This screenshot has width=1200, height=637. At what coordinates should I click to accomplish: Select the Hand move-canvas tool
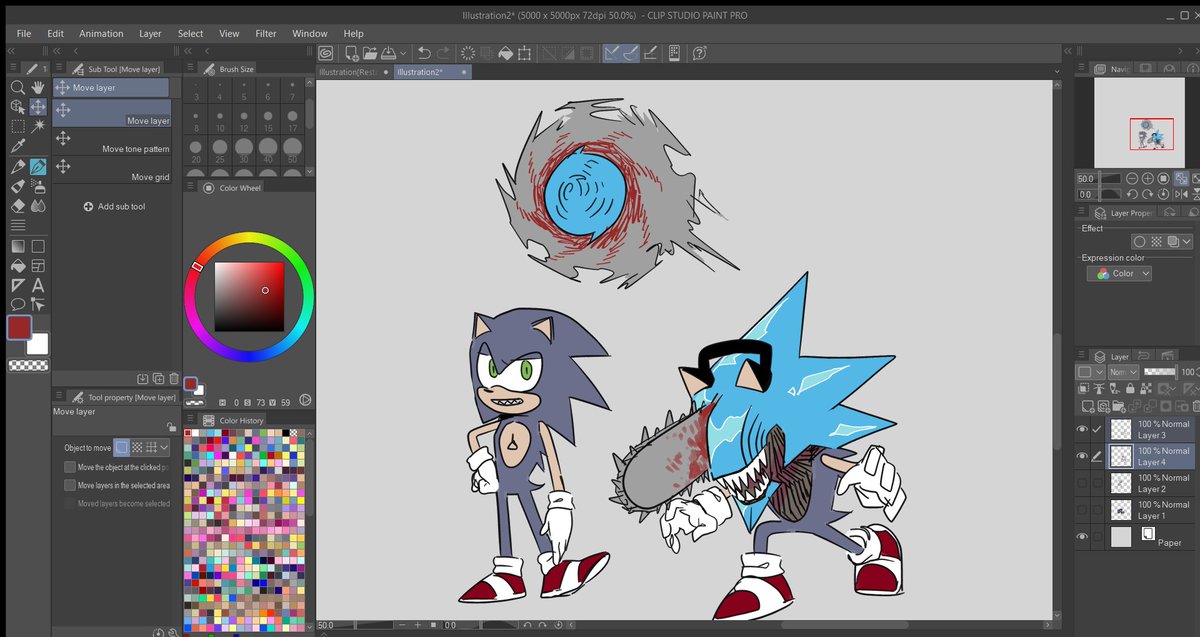(38, 88)
